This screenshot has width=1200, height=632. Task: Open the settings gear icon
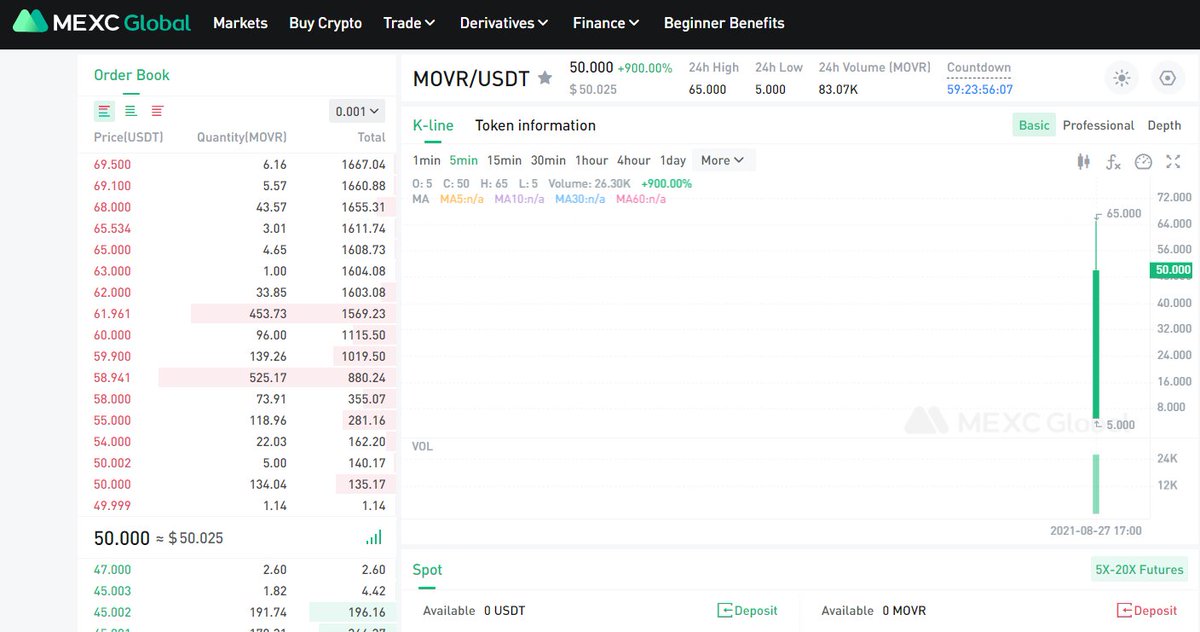[1167, 78]
